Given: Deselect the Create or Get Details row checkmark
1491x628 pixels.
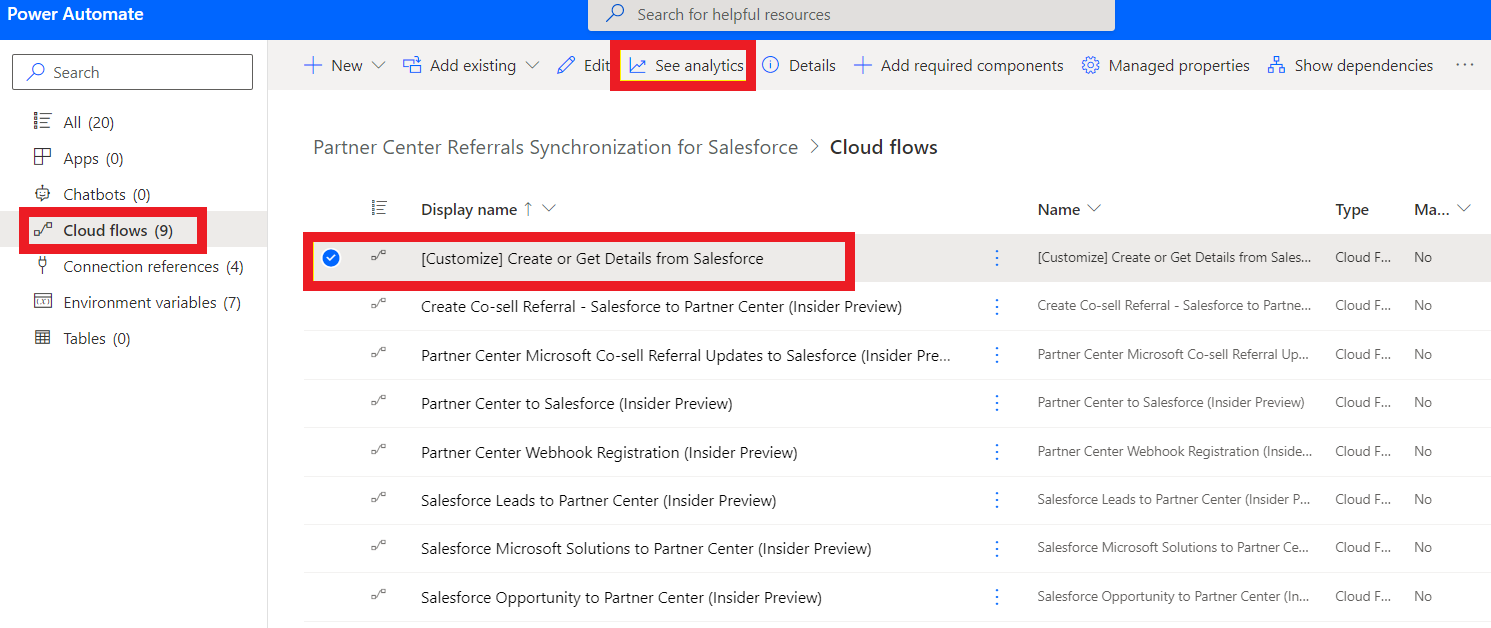Looking at the screenshot, I should click(331, 258).
